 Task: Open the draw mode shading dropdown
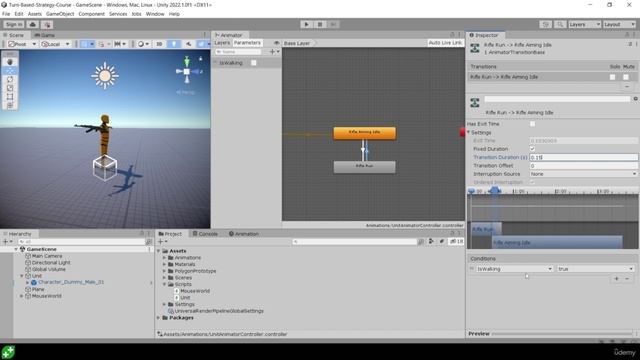point(143,44)
